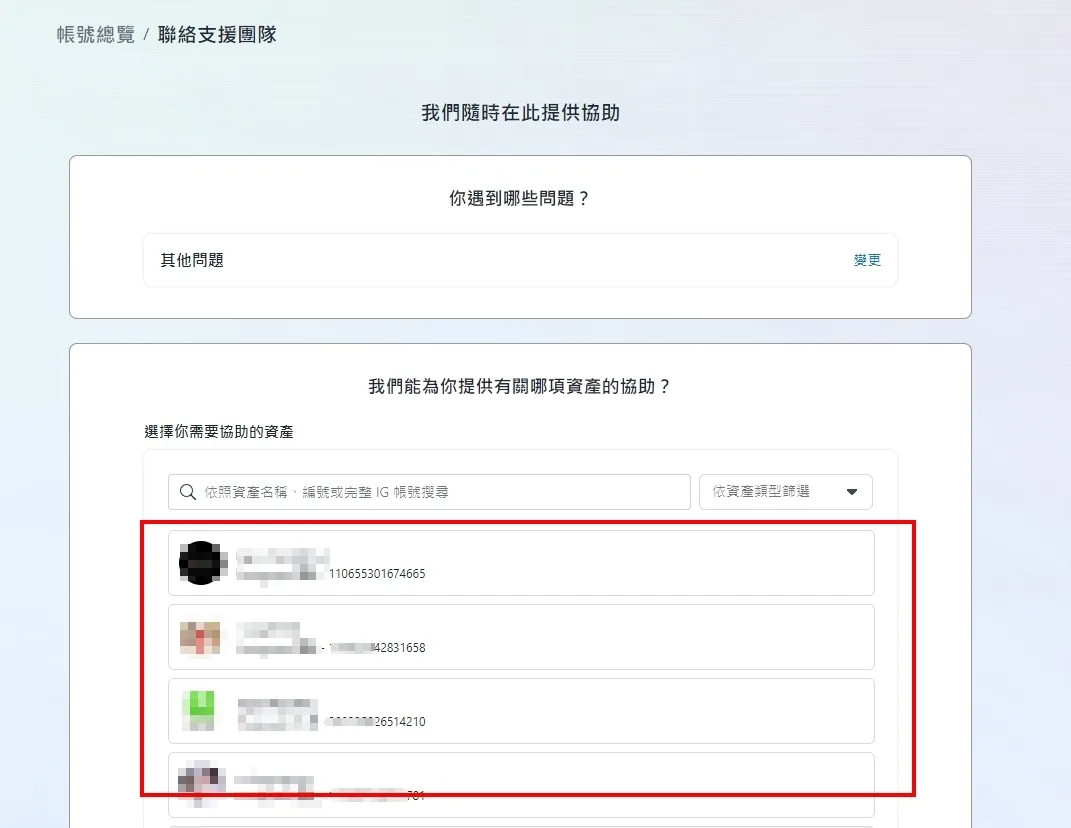Open 帳號總覽 breadcrumb link
Image resolution: width=1071 pixels, height=828 pixels.
pos(96,35)
